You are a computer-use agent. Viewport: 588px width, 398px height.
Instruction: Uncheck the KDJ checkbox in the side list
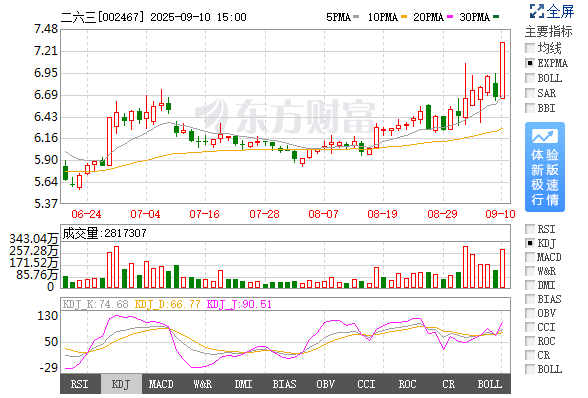tap(530, 243)
